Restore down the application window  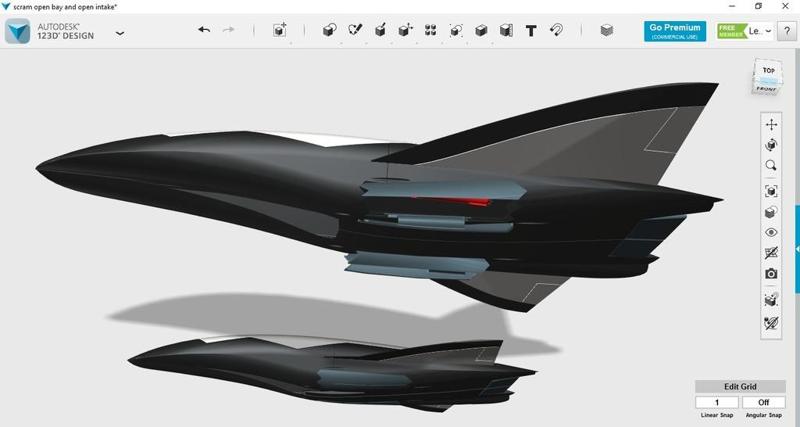tap(759, 6)
